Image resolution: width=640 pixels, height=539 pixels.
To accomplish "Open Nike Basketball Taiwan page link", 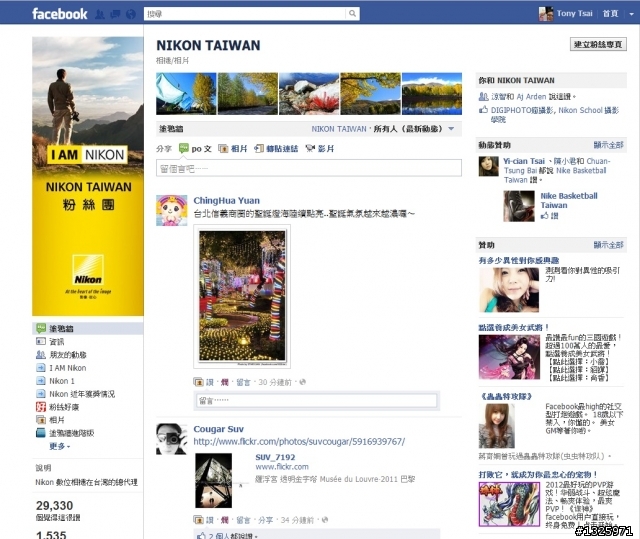I will tap(569, 200).
